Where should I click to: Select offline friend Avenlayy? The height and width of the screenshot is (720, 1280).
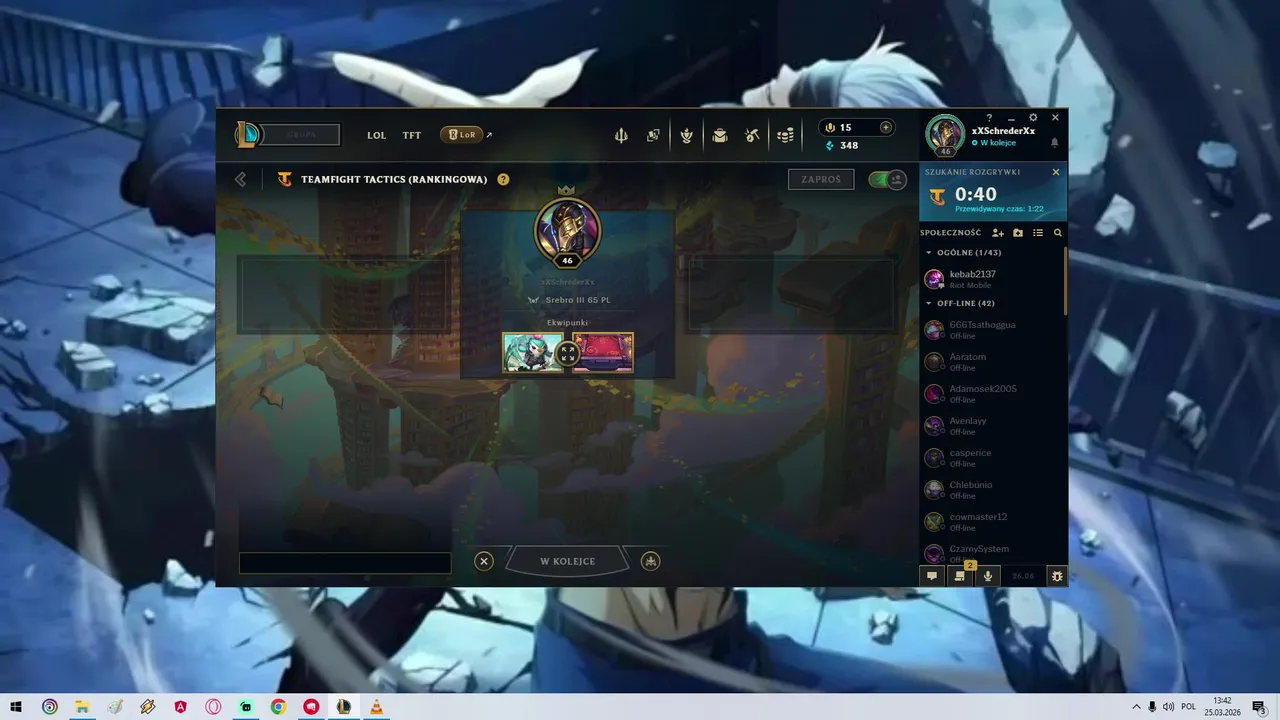coord(992,426)
